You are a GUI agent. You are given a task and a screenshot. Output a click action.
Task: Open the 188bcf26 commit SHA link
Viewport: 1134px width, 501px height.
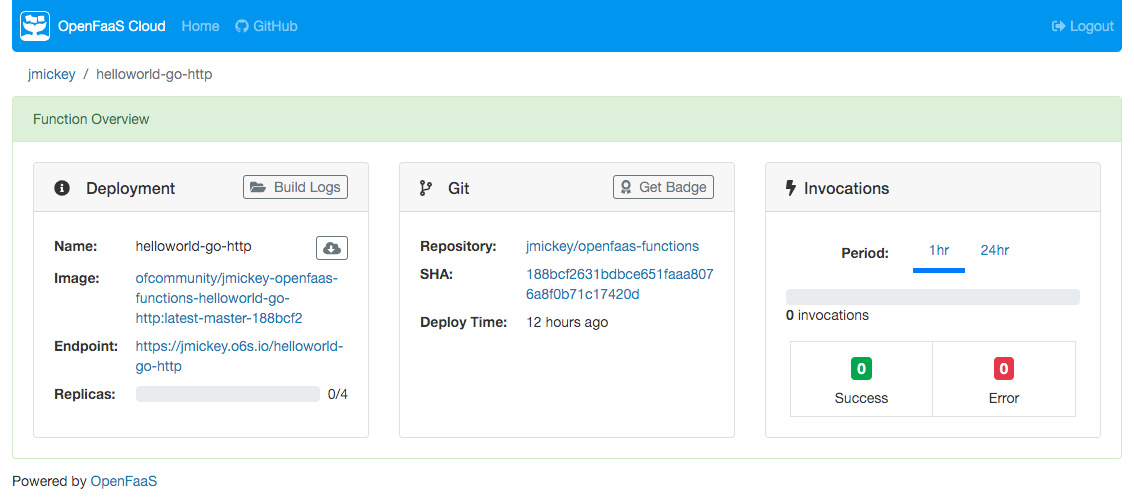[x=620, y=284]
